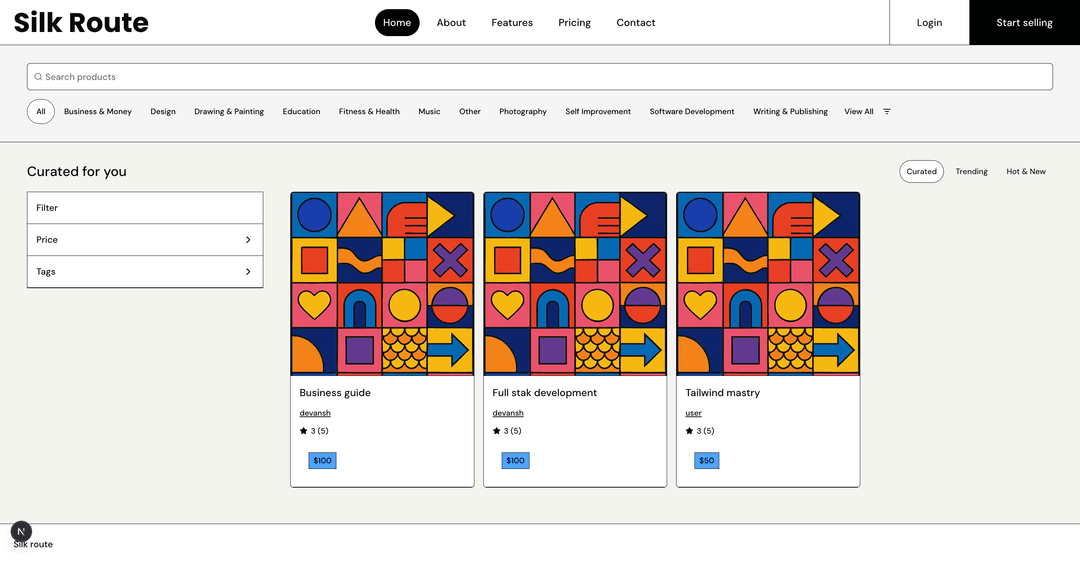Image resolution: width=1080 pixels, height=565 pixels.
Task: Filter by Software Development category
Action: click(692, 112)
